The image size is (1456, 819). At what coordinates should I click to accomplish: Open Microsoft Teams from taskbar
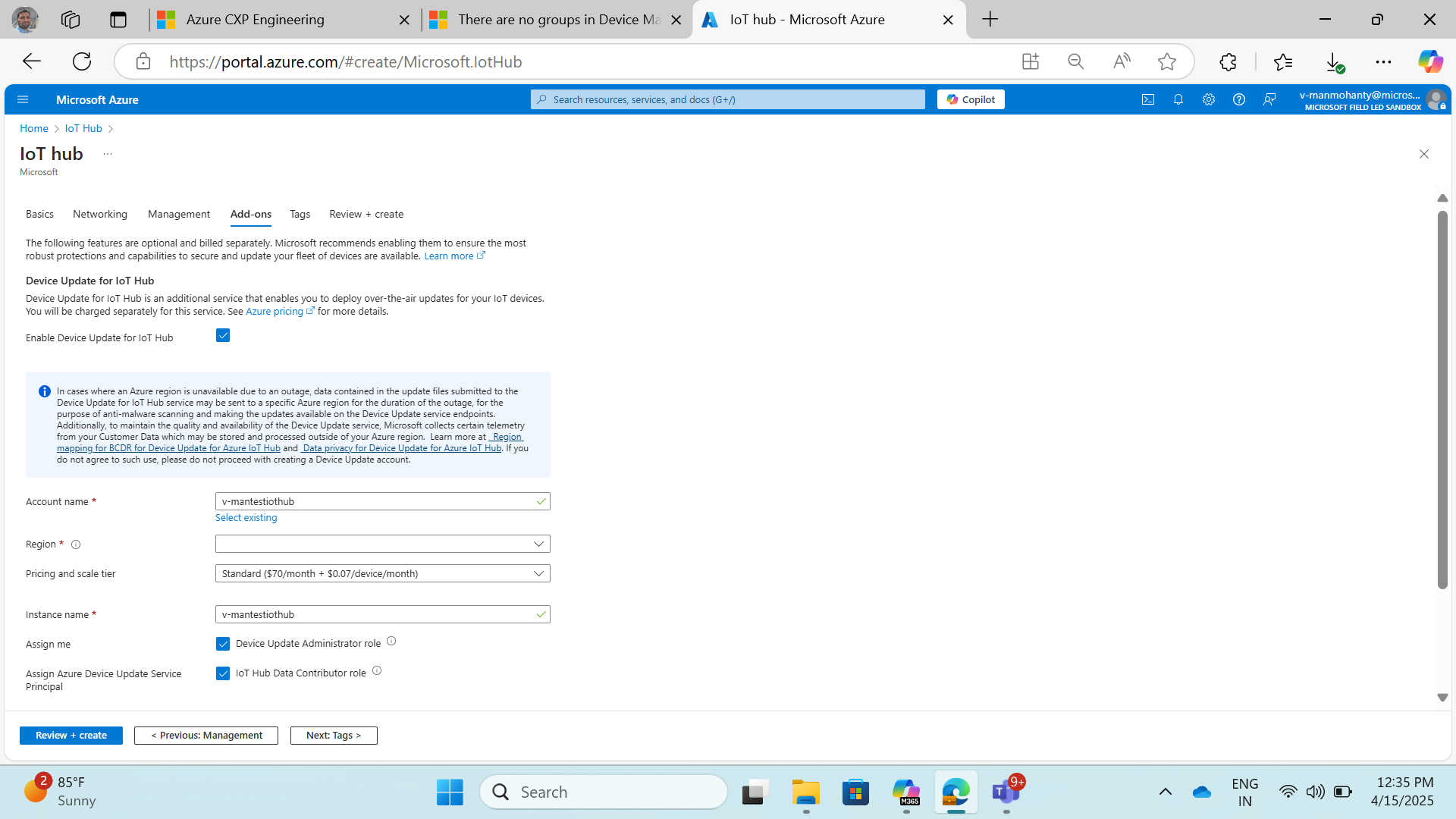[1006, 792]
